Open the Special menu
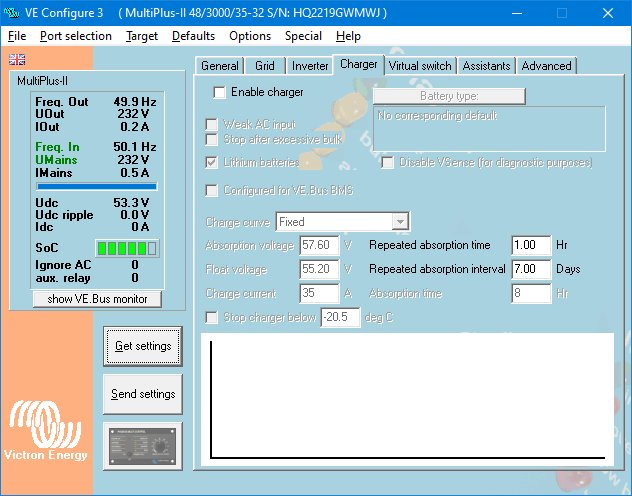 click(303, 36)
